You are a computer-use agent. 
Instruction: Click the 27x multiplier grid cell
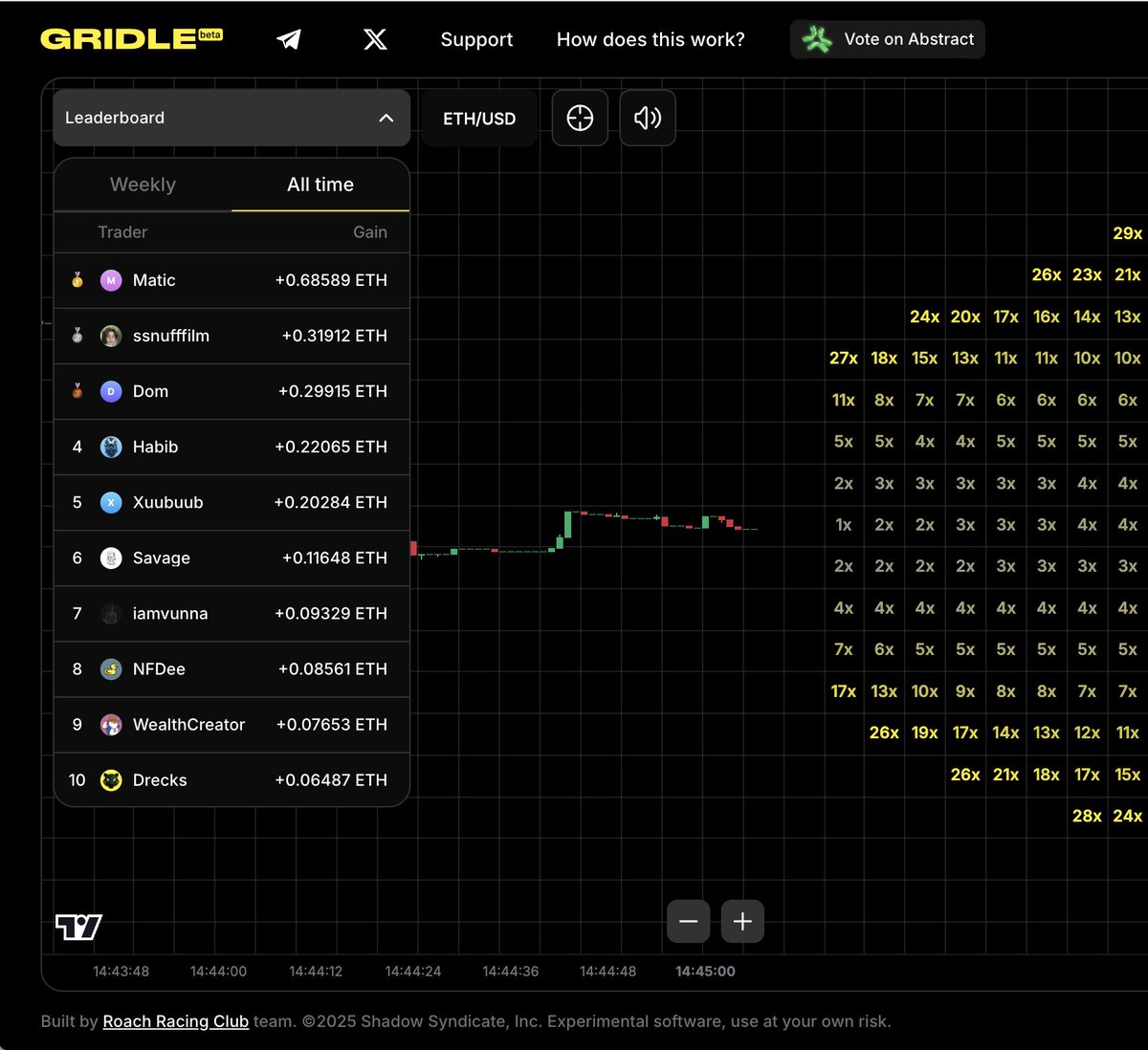(844, 358)
